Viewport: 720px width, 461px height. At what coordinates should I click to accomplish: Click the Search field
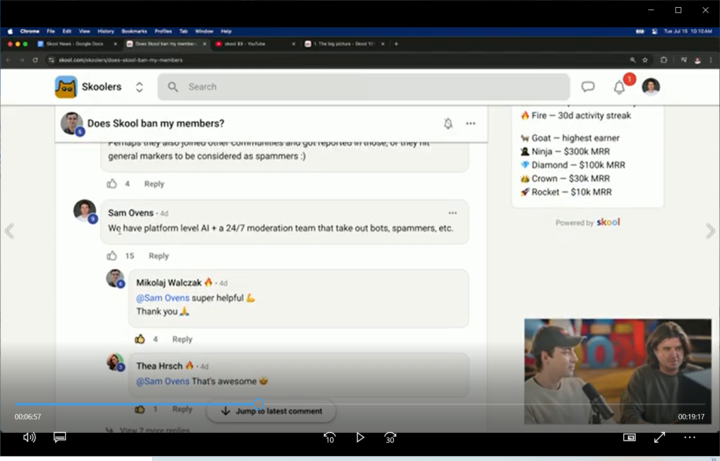[364, 87]
